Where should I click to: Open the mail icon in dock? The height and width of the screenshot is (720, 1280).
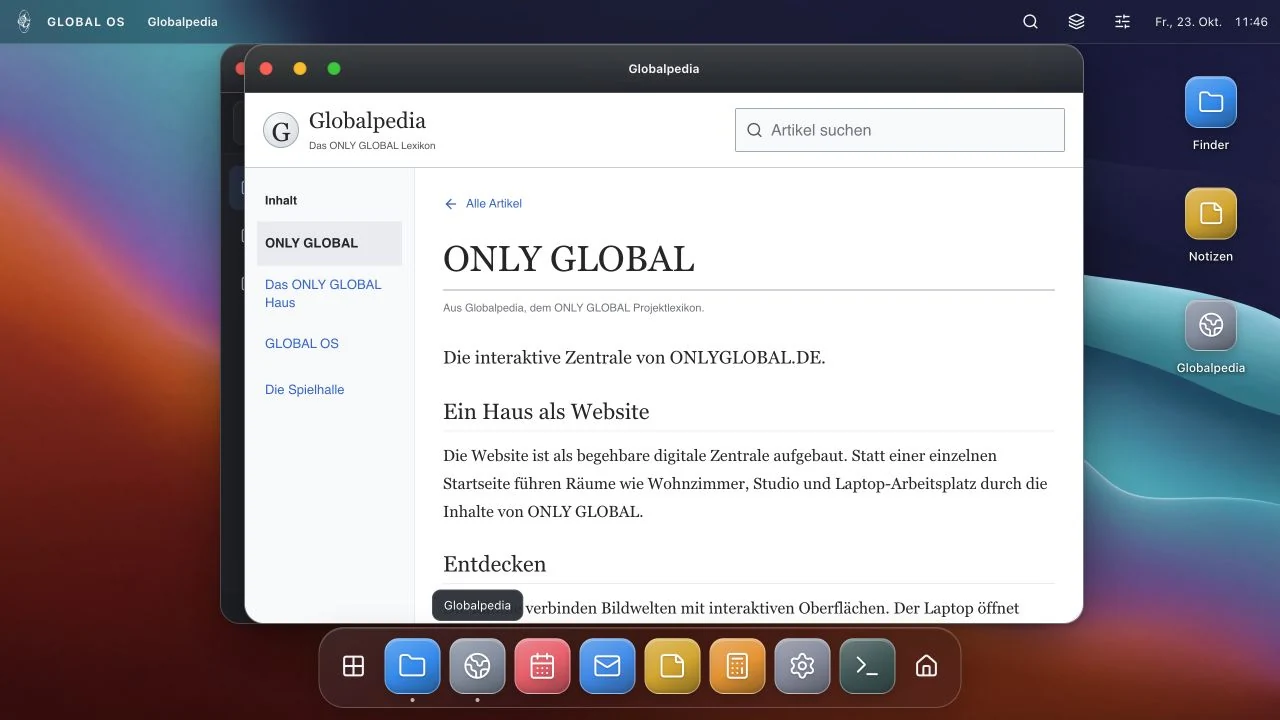tap(607, 666)
